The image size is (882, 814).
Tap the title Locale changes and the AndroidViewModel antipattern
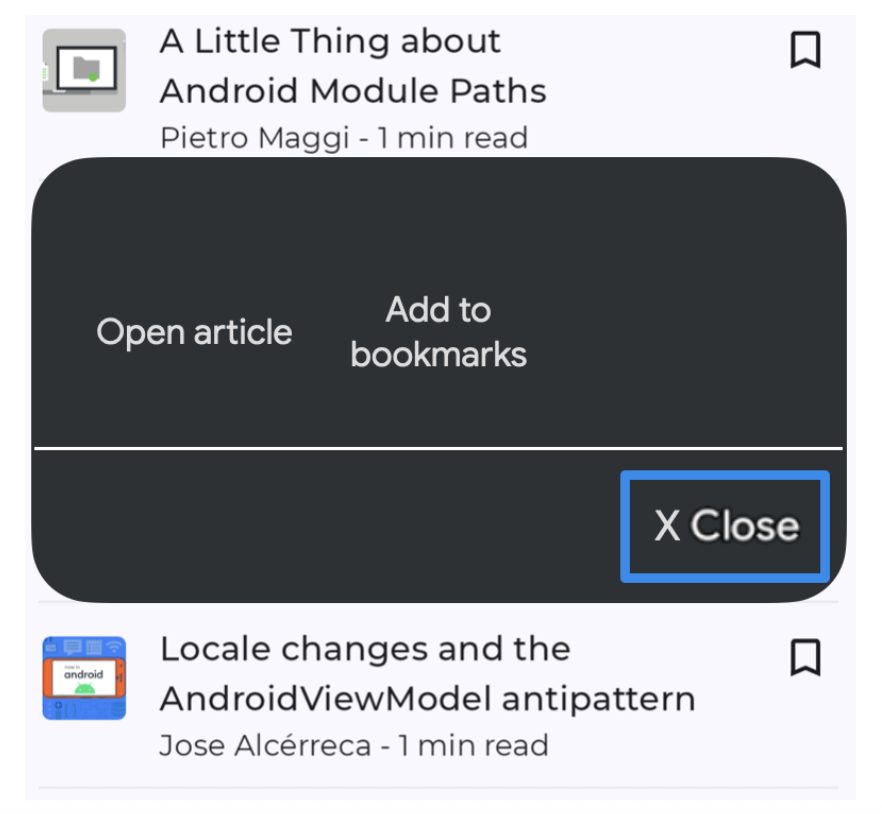(x=428, y=673)
